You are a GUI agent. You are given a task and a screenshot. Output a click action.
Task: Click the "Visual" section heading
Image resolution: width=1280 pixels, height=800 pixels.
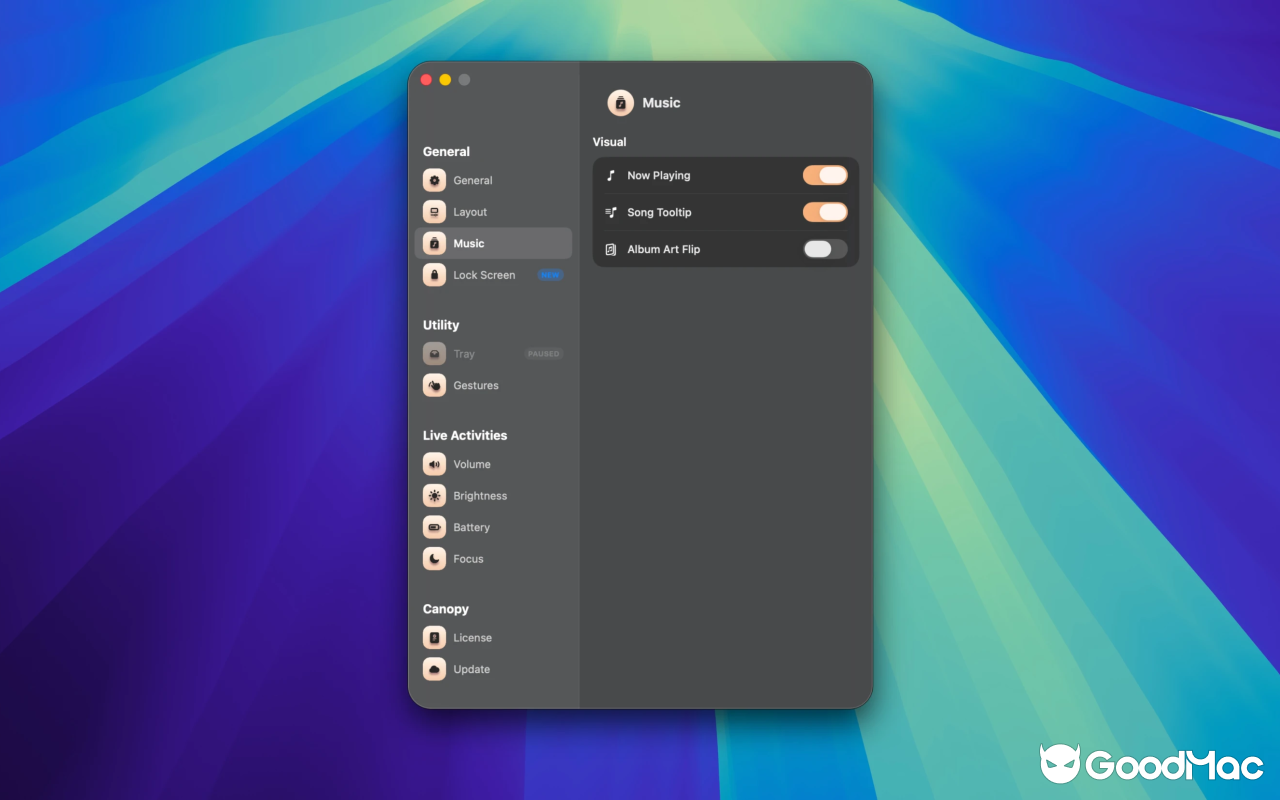609,142
